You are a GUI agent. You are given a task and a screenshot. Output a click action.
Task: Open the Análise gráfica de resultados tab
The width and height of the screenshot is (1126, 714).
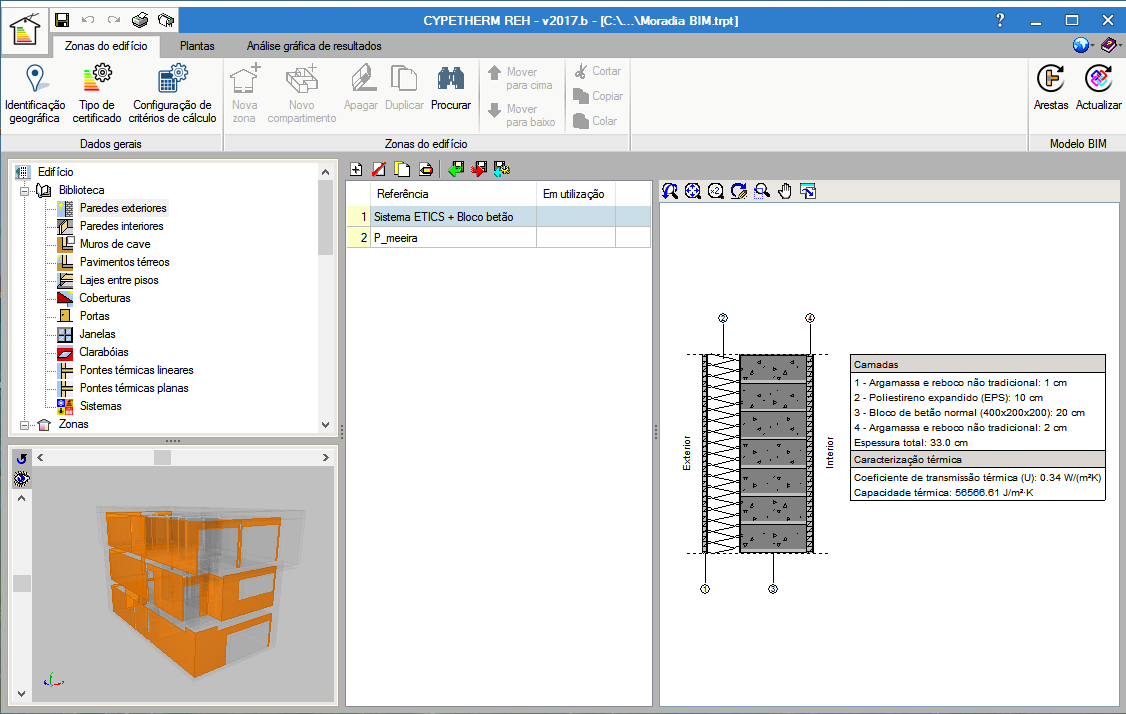click(315, 46)
